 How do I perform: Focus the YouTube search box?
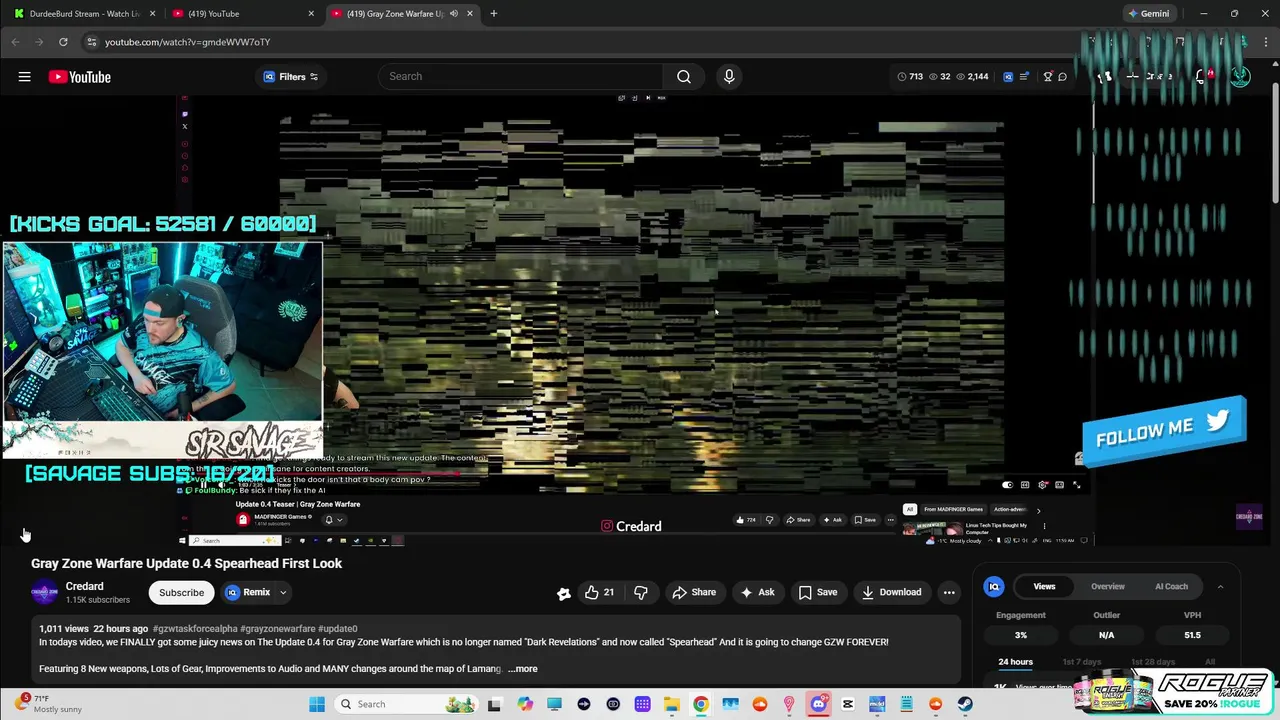[x=520, y=76]
